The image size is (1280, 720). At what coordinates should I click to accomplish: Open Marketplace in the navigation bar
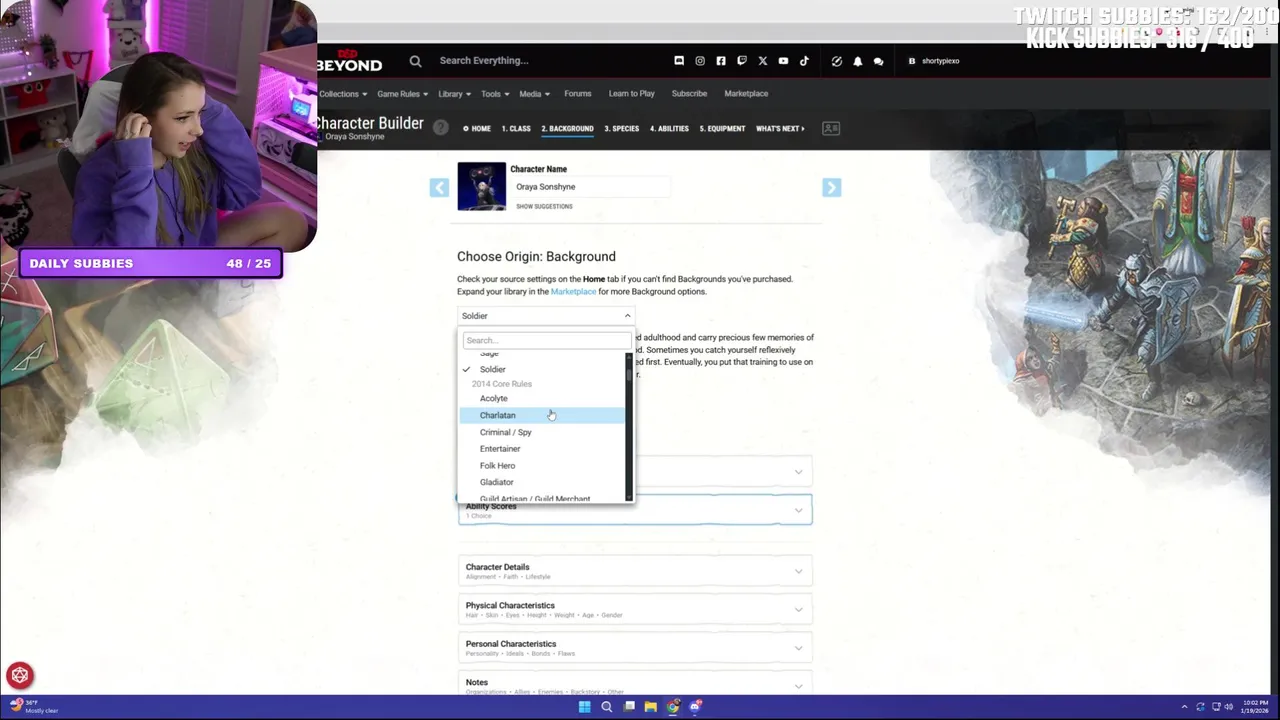coord(746,94)
